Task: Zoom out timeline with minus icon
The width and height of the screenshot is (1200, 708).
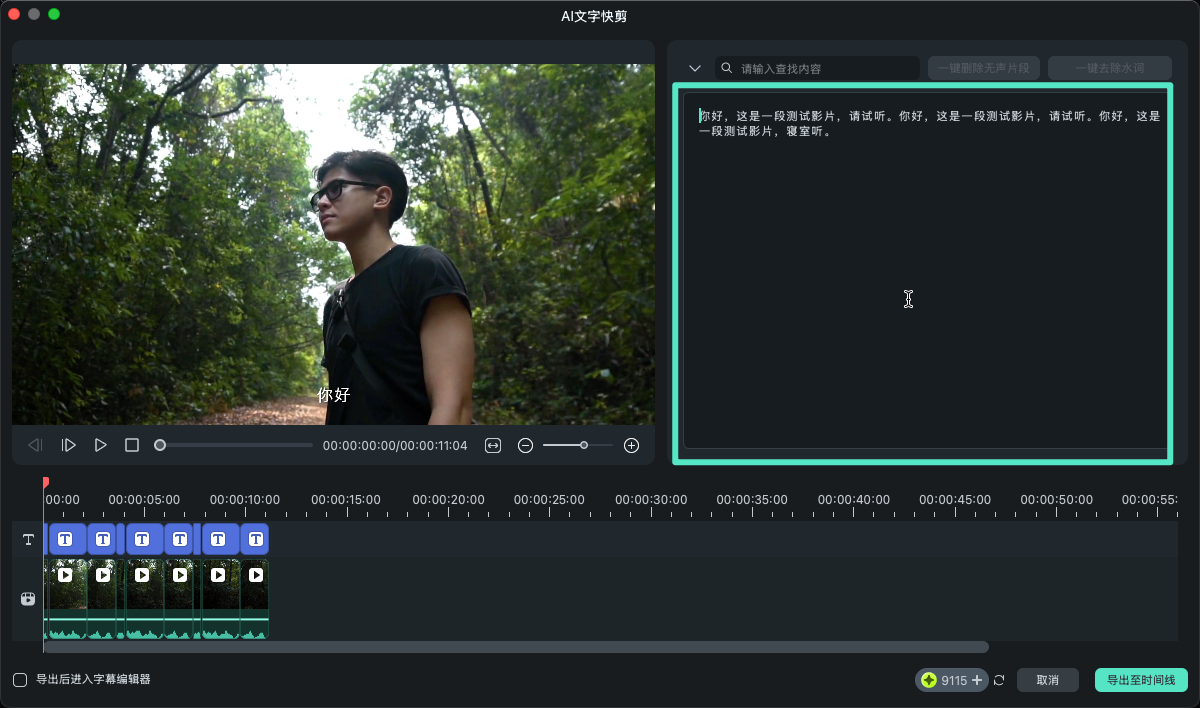Action: click(x=525, y=445)
